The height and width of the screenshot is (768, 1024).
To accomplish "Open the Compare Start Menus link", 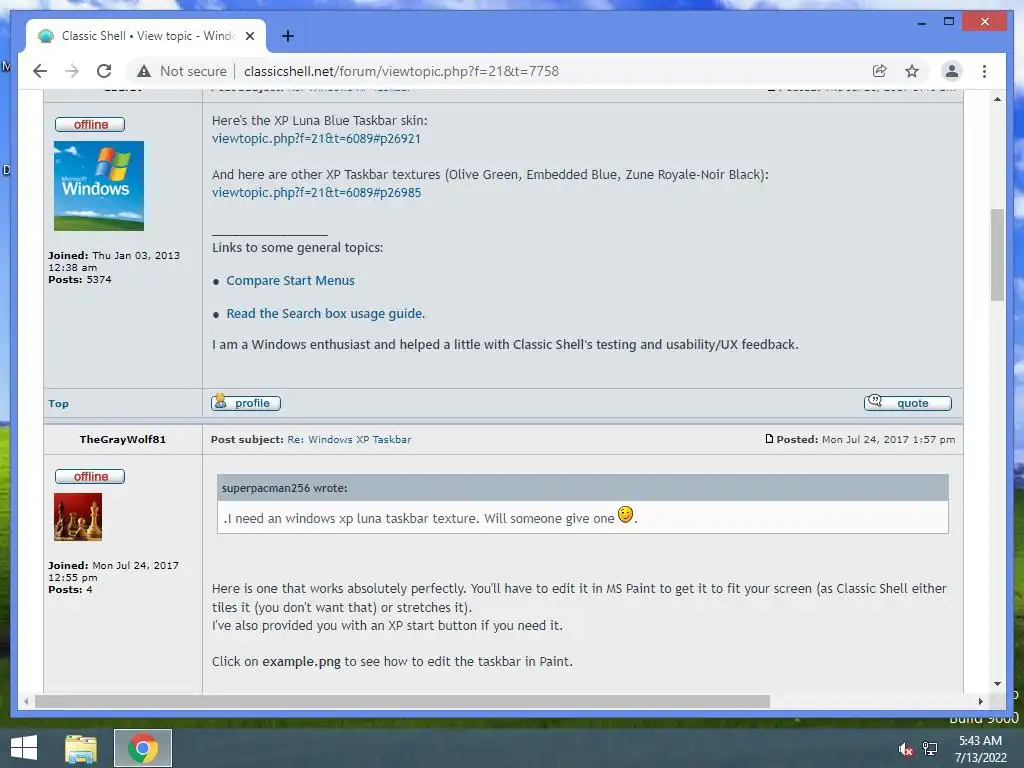I will (291, 281).
